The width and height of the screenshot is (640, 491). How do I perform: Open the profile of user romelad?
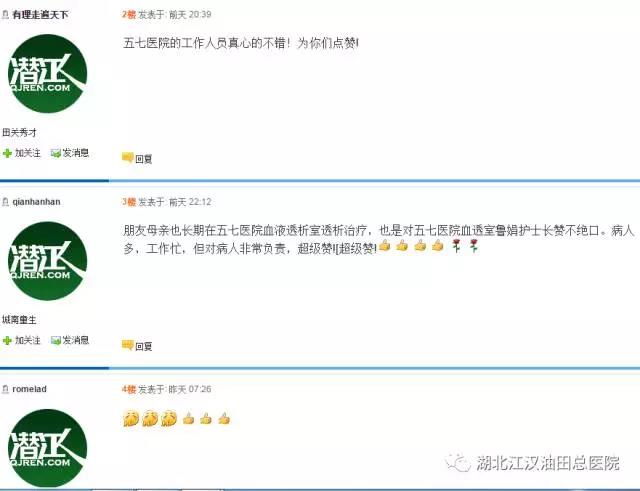[x=29, y=389]
